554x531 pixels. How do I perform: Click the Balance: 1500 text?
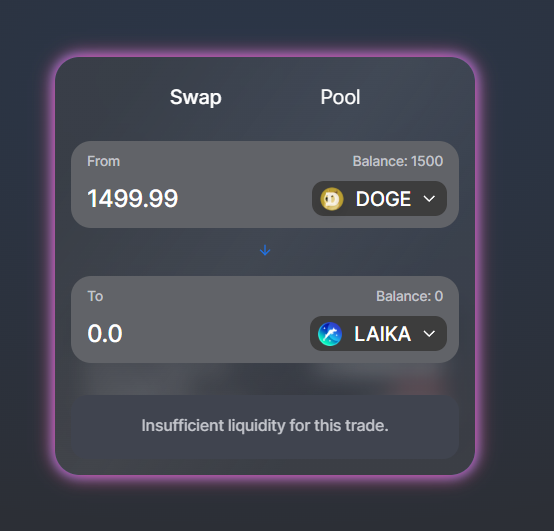point(397,161)
